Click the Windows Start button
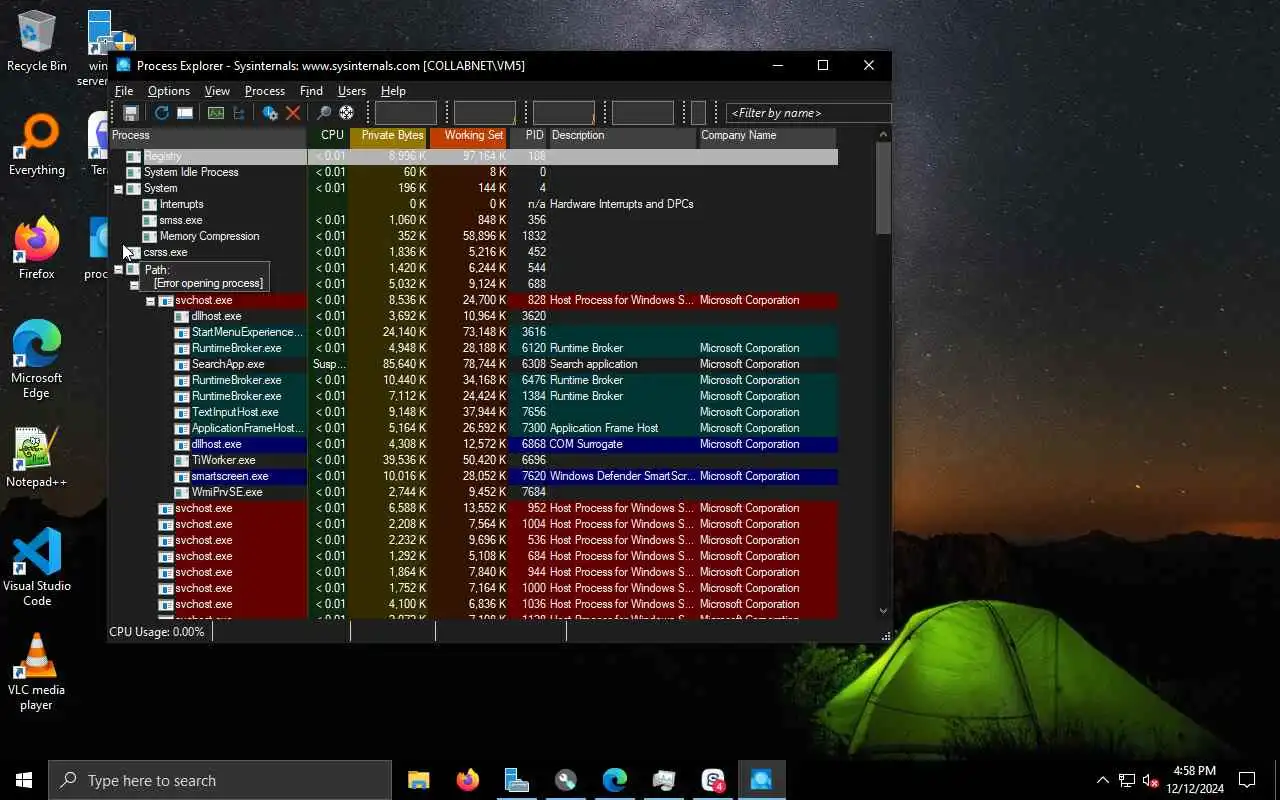 (x=24, y=780)
